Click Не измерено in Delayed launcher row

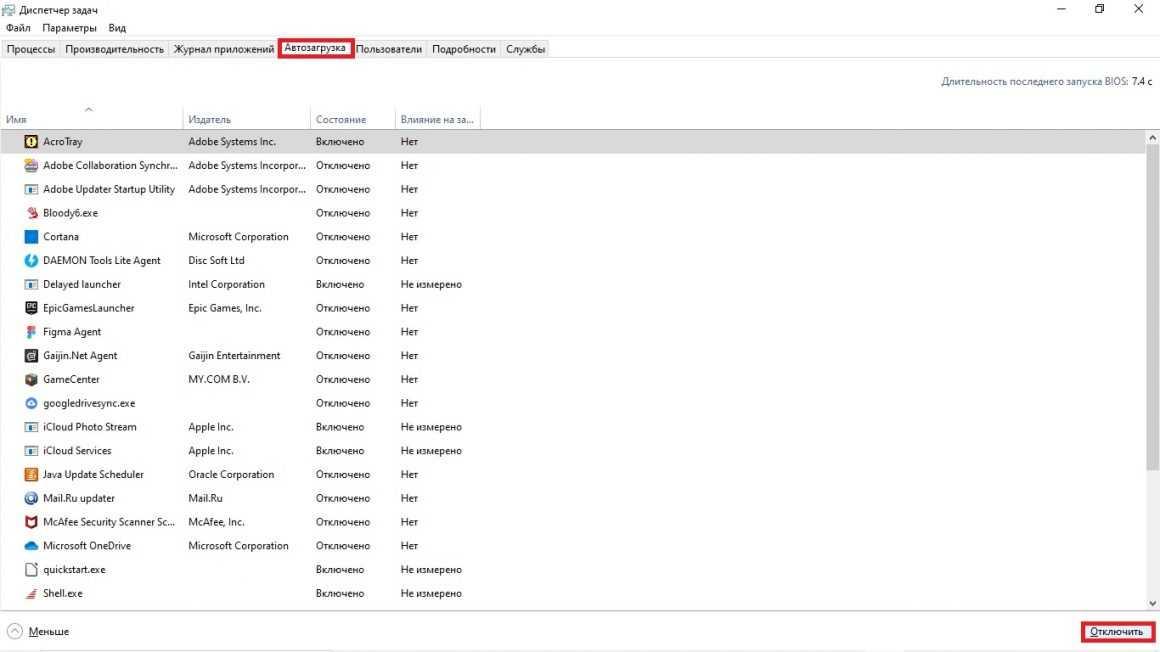tap(431, 284)
